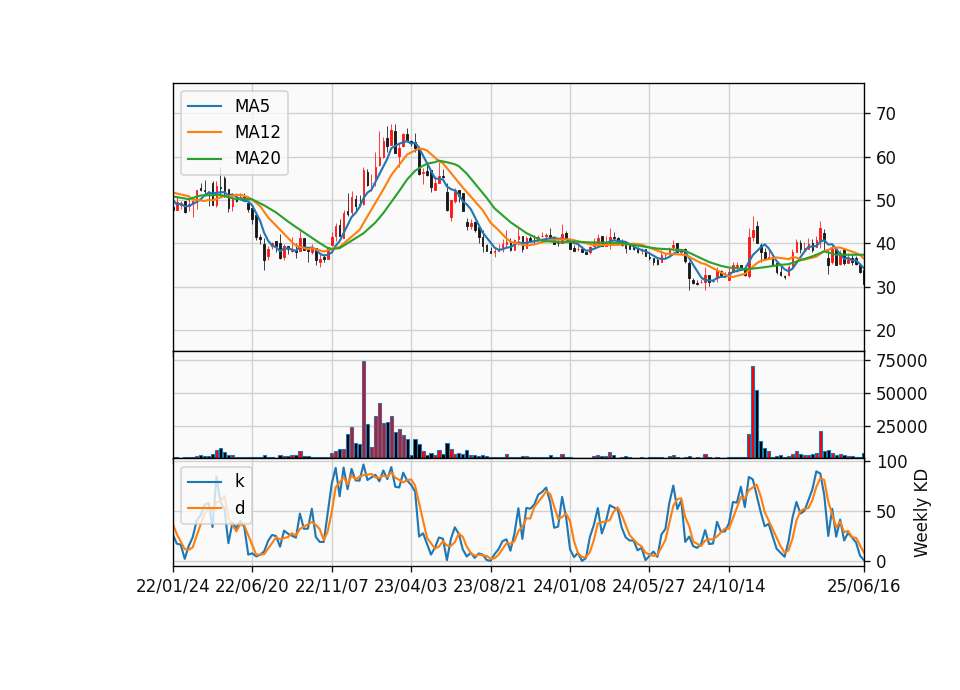960x690 pixels.
Task: Click the MA5 legend label
Action: [x=252, y=106]
